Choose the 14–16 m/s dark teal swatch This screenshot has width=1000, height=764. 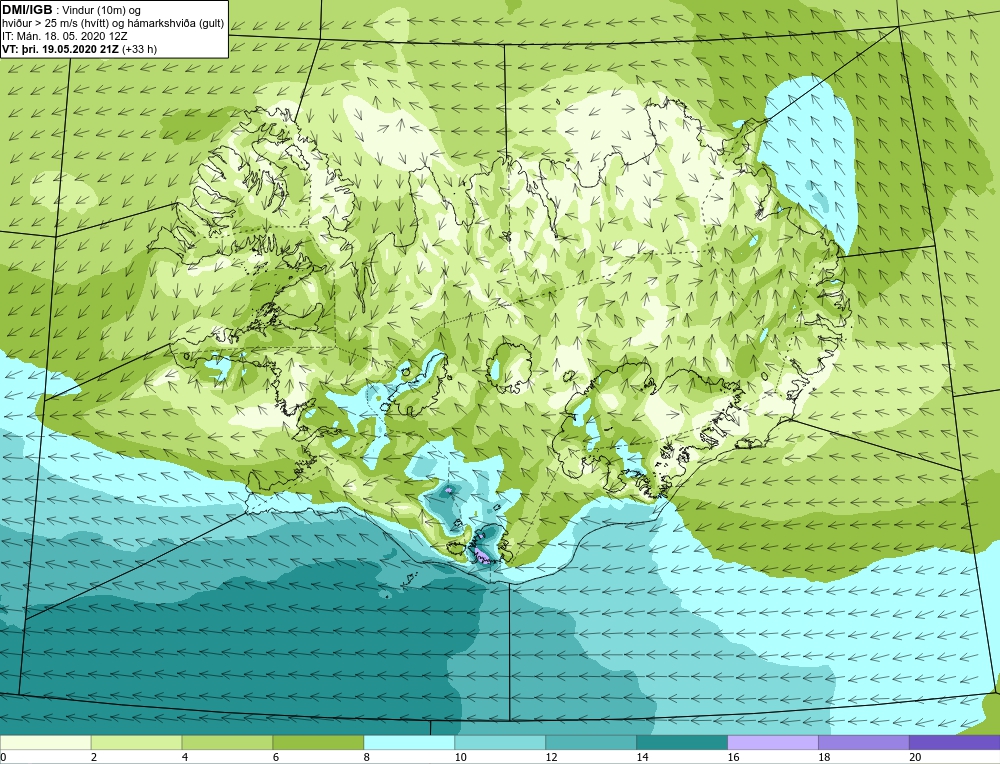point(682,742)
